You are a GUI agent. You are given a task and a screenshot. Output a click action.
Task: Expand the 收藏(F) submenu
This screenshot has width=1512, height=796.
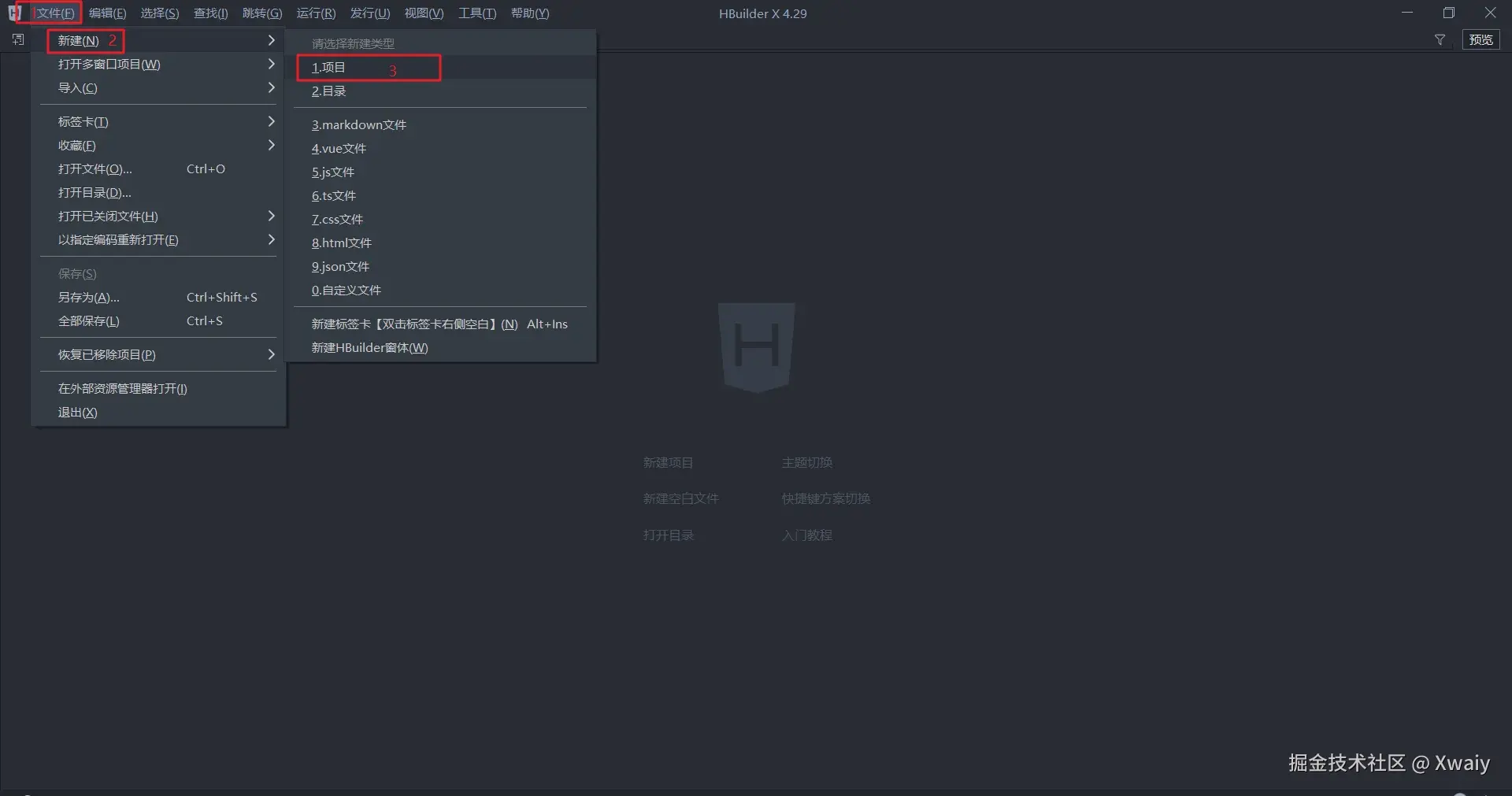pyautogui.click(x=158, y=145)
